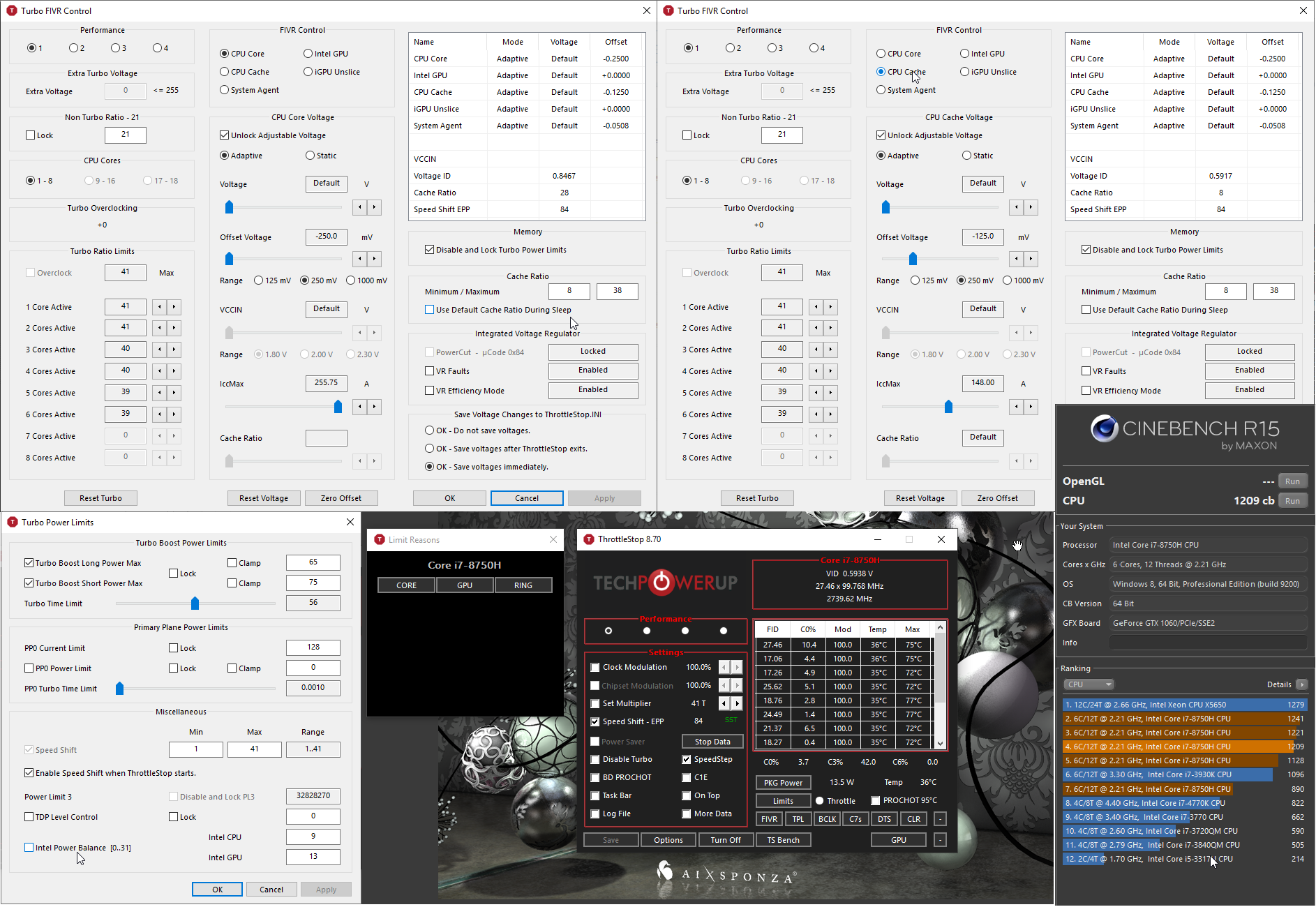
Task: Enable Use Default Cache Ratio During Sleep left
Action: tap(430, 310)
